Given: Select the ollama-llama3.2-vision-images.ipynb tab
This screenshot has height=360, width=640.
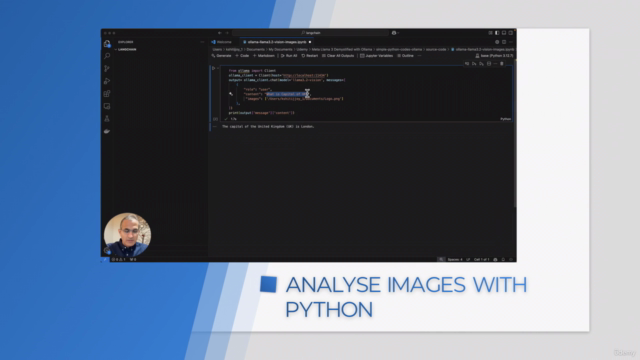Looking at the screenshot, I should (277, 42).
